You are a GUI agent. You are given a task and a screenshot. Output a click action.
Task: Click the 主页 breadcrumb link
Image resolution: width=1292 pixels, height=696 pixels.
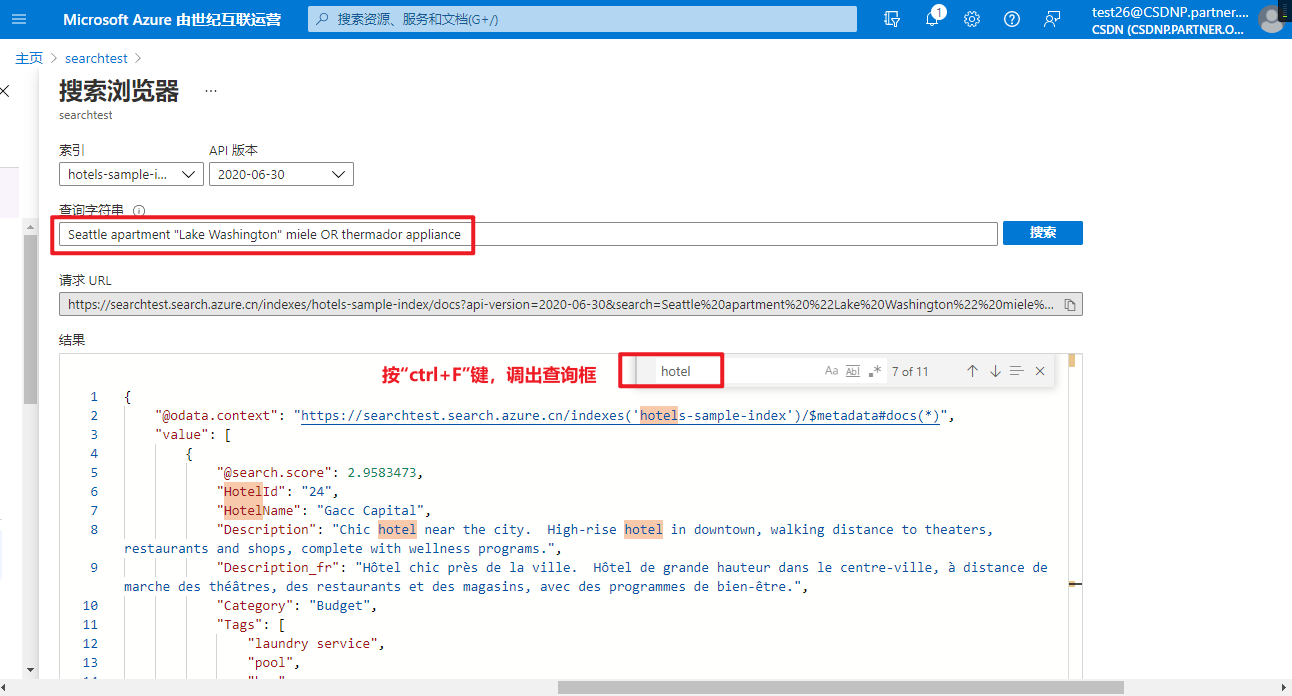pyautogui.click(x=29, y=59)
